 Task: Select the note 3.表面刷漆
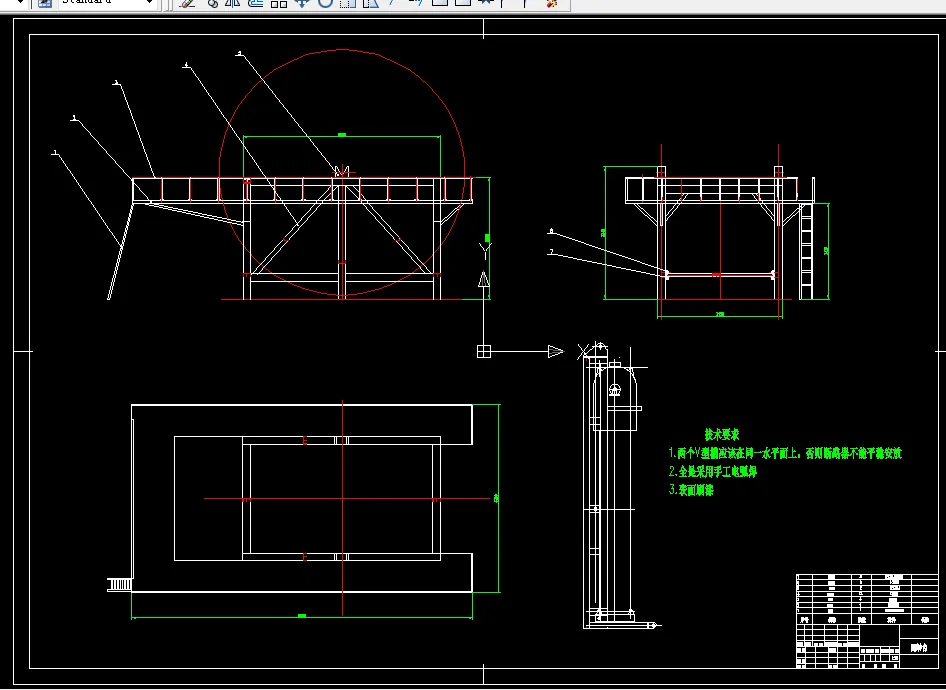point(691,490)
